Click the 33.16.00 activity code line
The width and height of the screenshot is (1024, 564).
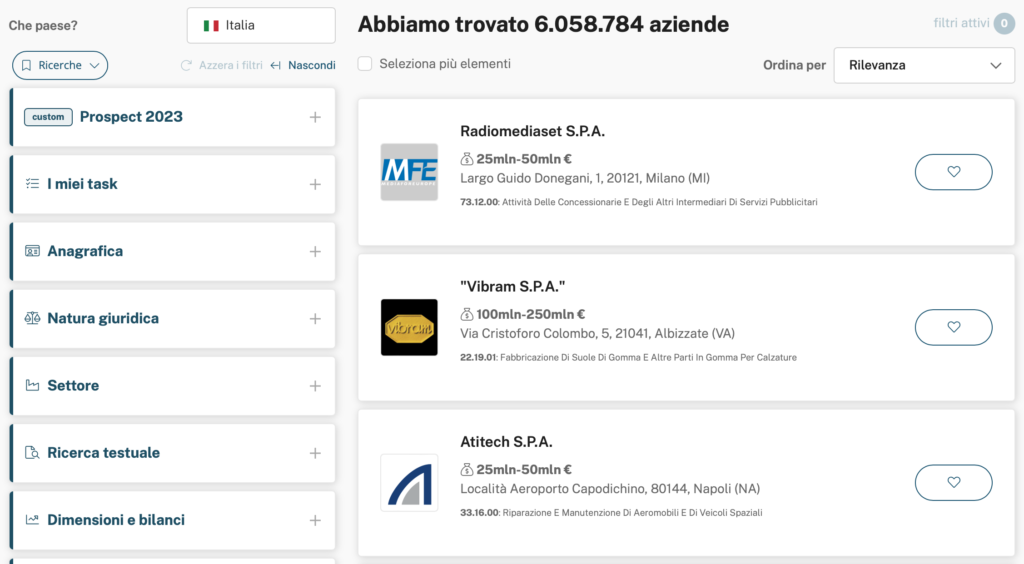tap(611, 513)
